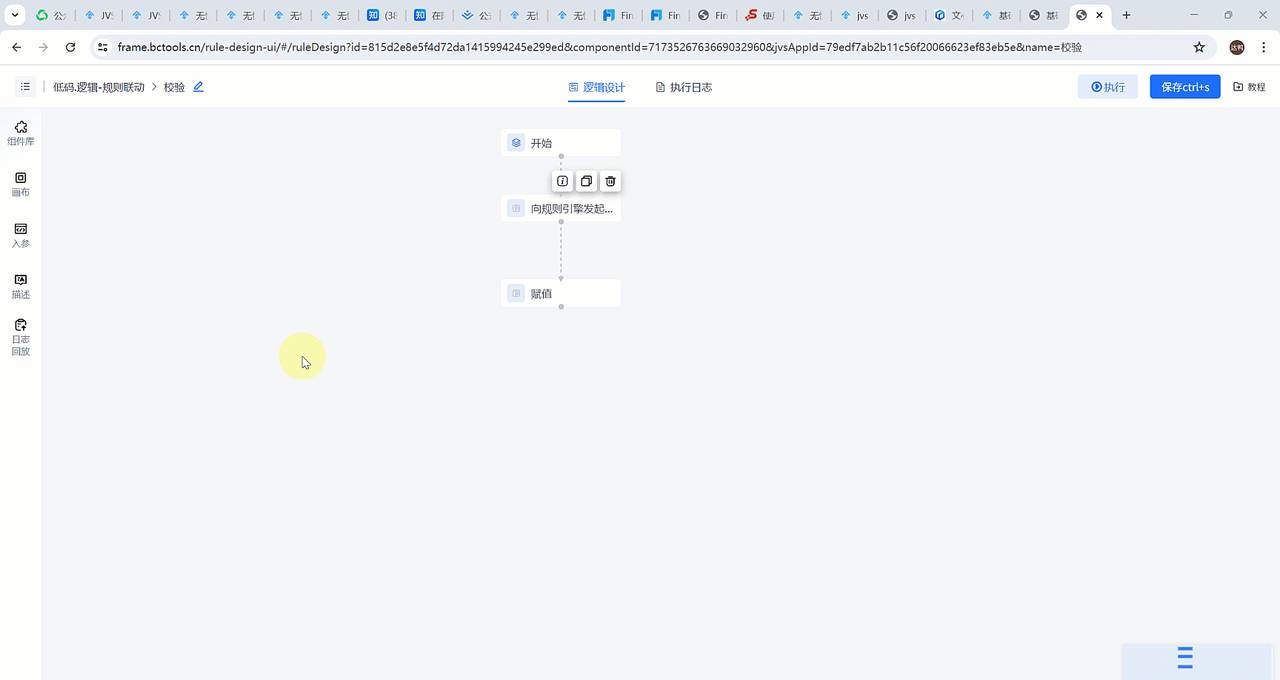Open the blue menu icon at bottom right

click(x=1184, y=658)
